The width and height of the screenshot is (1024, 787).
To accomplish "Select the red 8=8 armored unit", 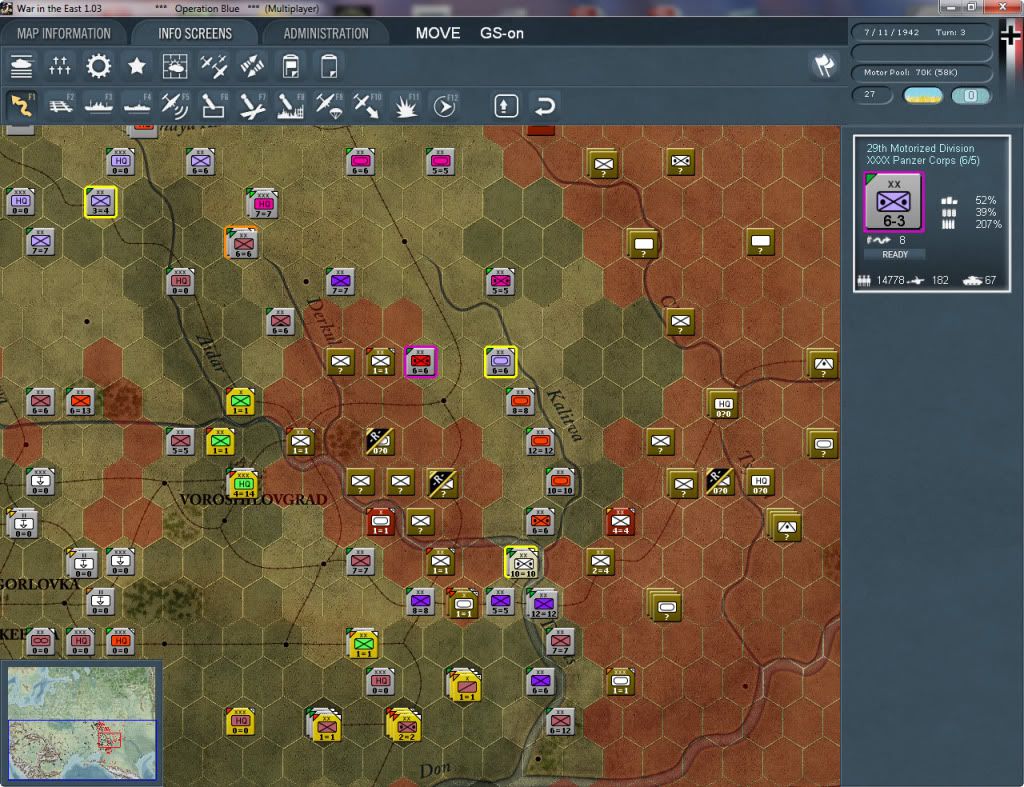I will click(x=520, y=402).
